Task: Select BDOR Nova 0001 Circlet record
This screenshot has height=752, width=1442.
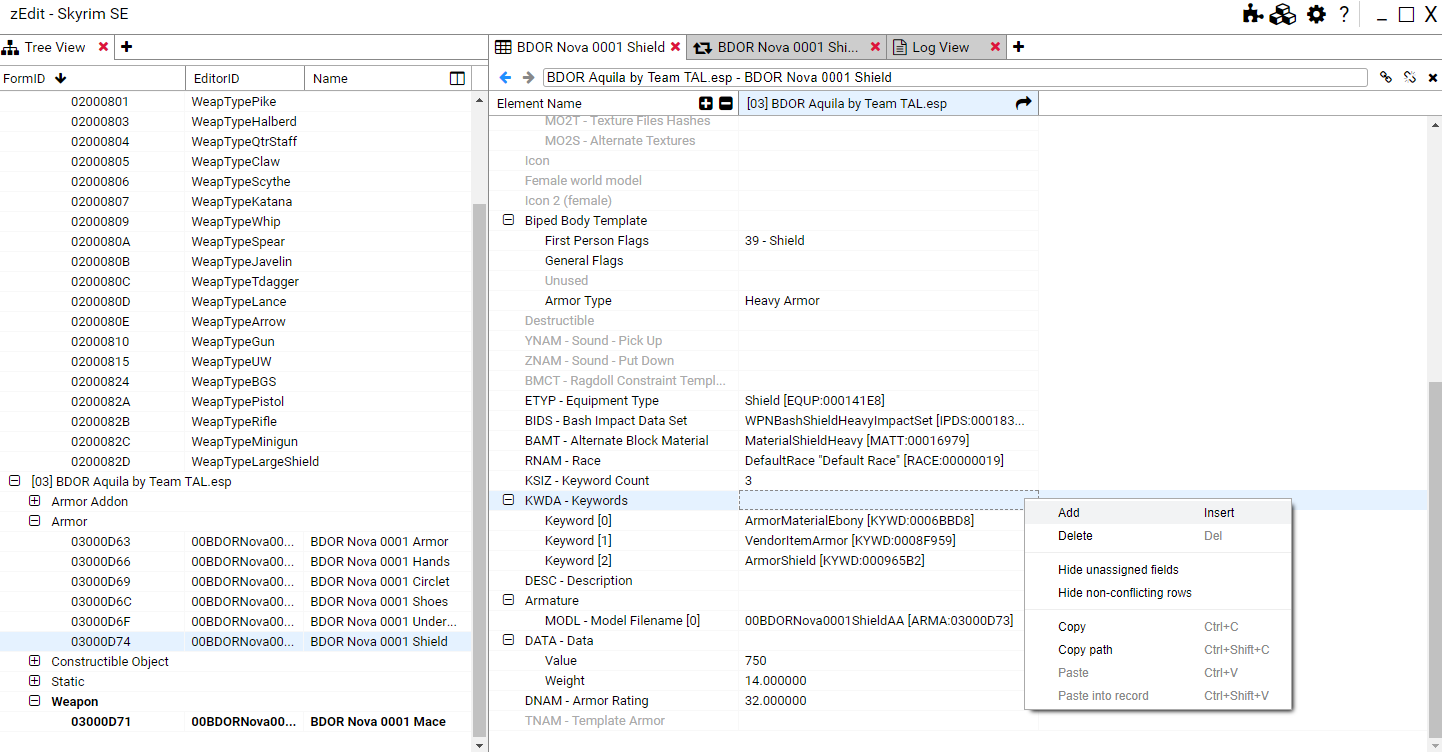Action: point(236,581)
